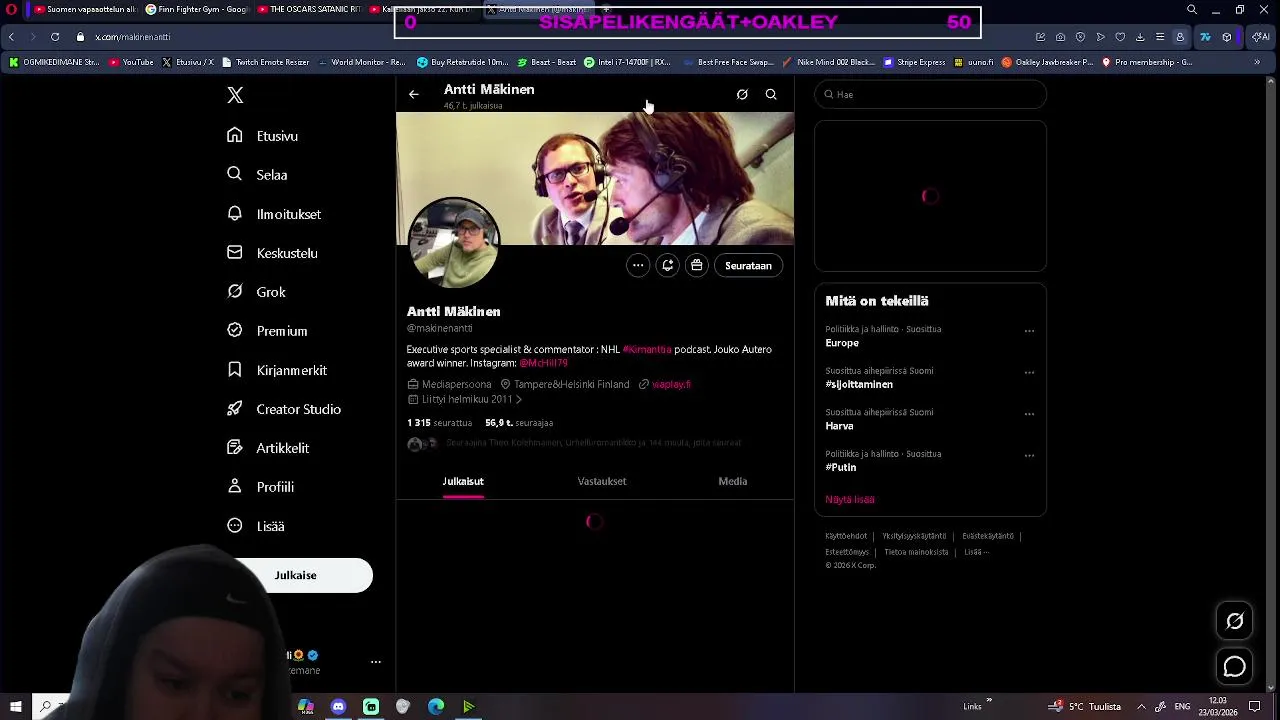Image resolution: width=1280 pixels, height=720 pixels.
Task: Switch to Vastaukset tab
Action: click(x=602, y=481)
